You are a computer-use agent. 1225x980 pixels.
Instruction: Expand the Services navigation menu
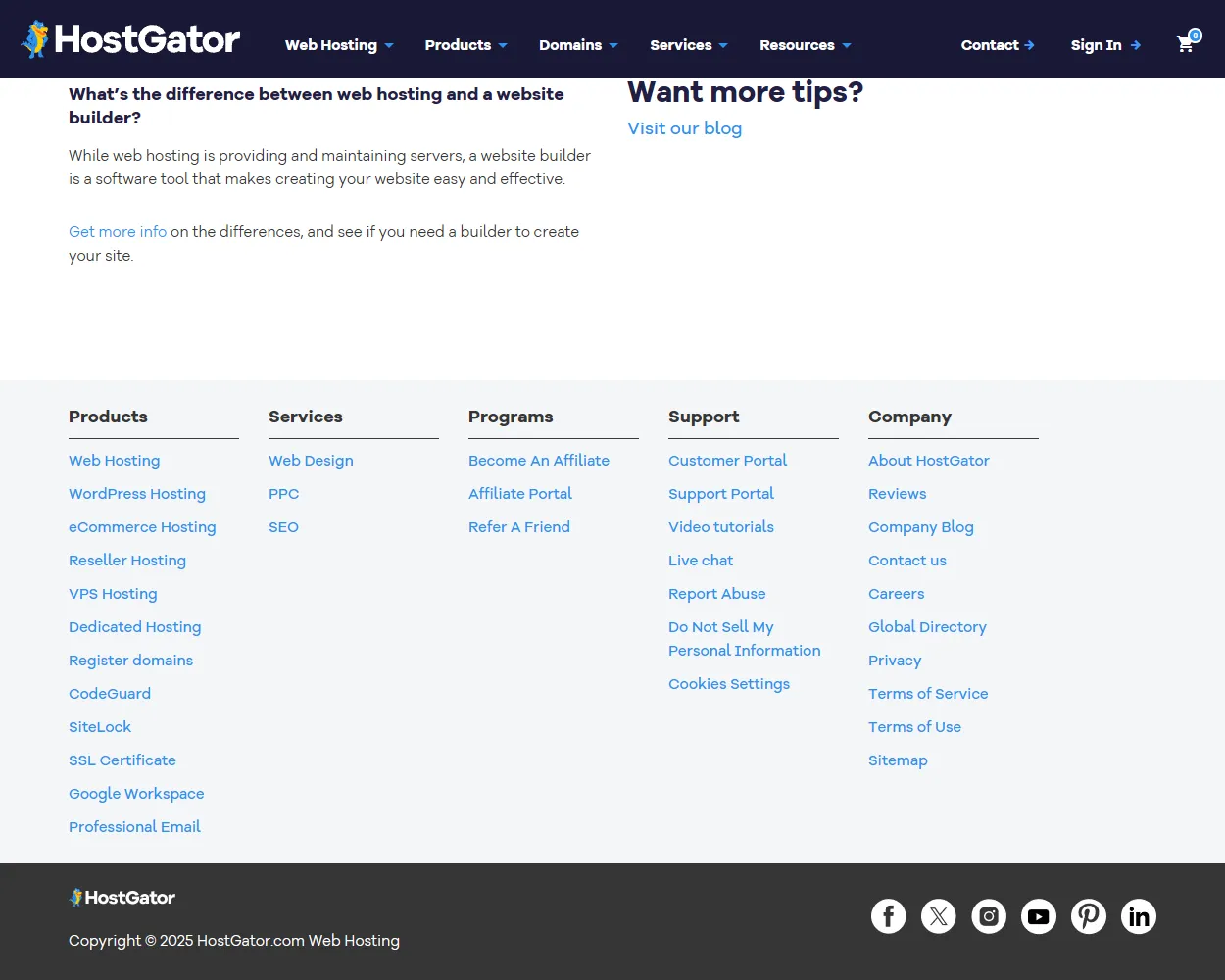(x=689, y=45)
